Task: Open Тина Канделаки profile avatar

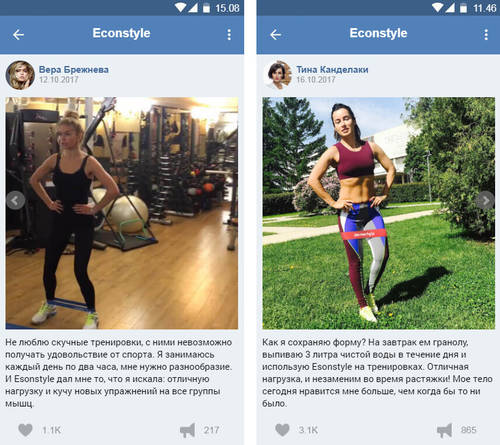Action: [x=277, y=75]
